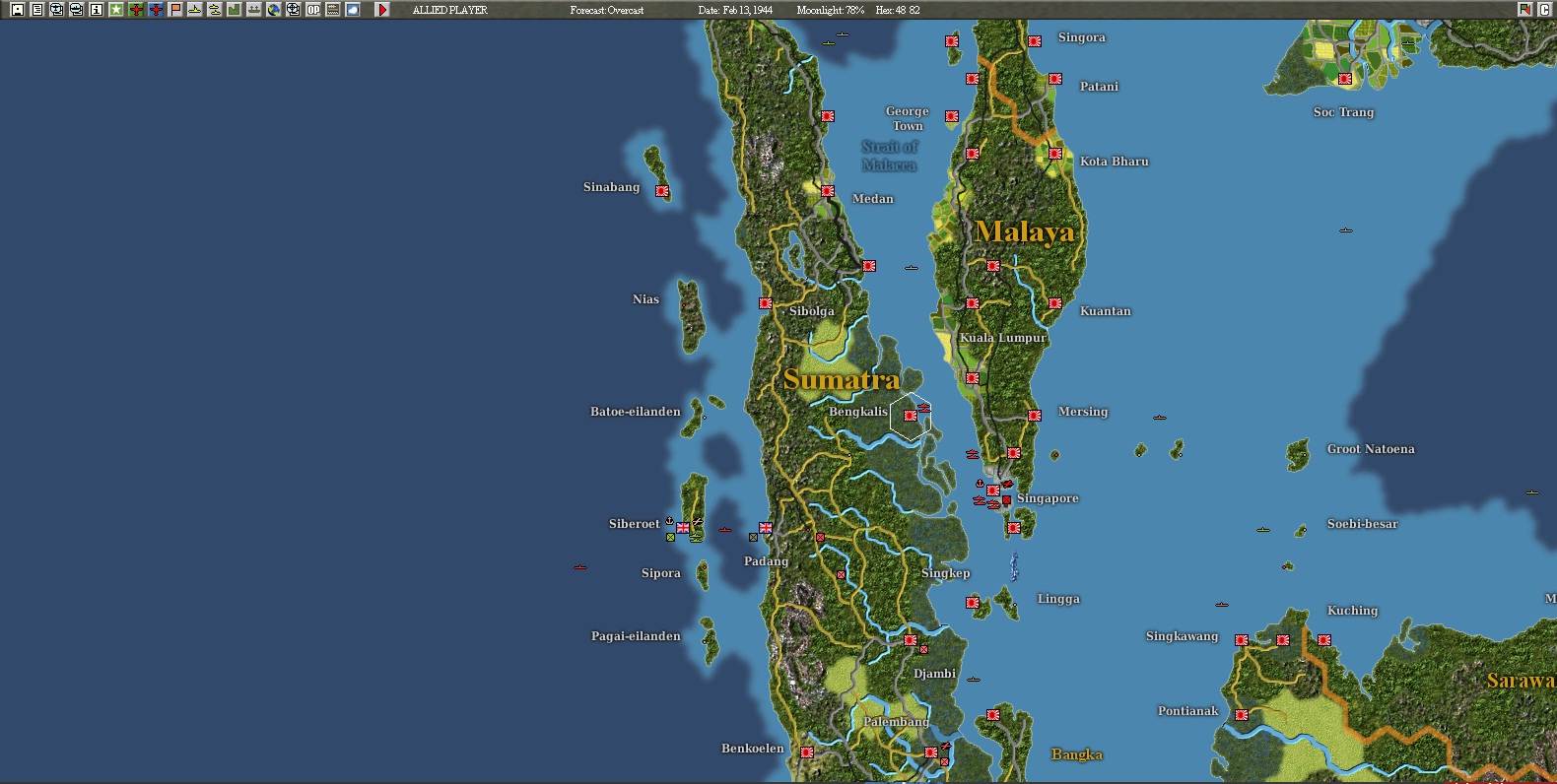Select the Japanese base flag at Sinabang
The height and width of the screenshot is (784, 1557).
662,191
